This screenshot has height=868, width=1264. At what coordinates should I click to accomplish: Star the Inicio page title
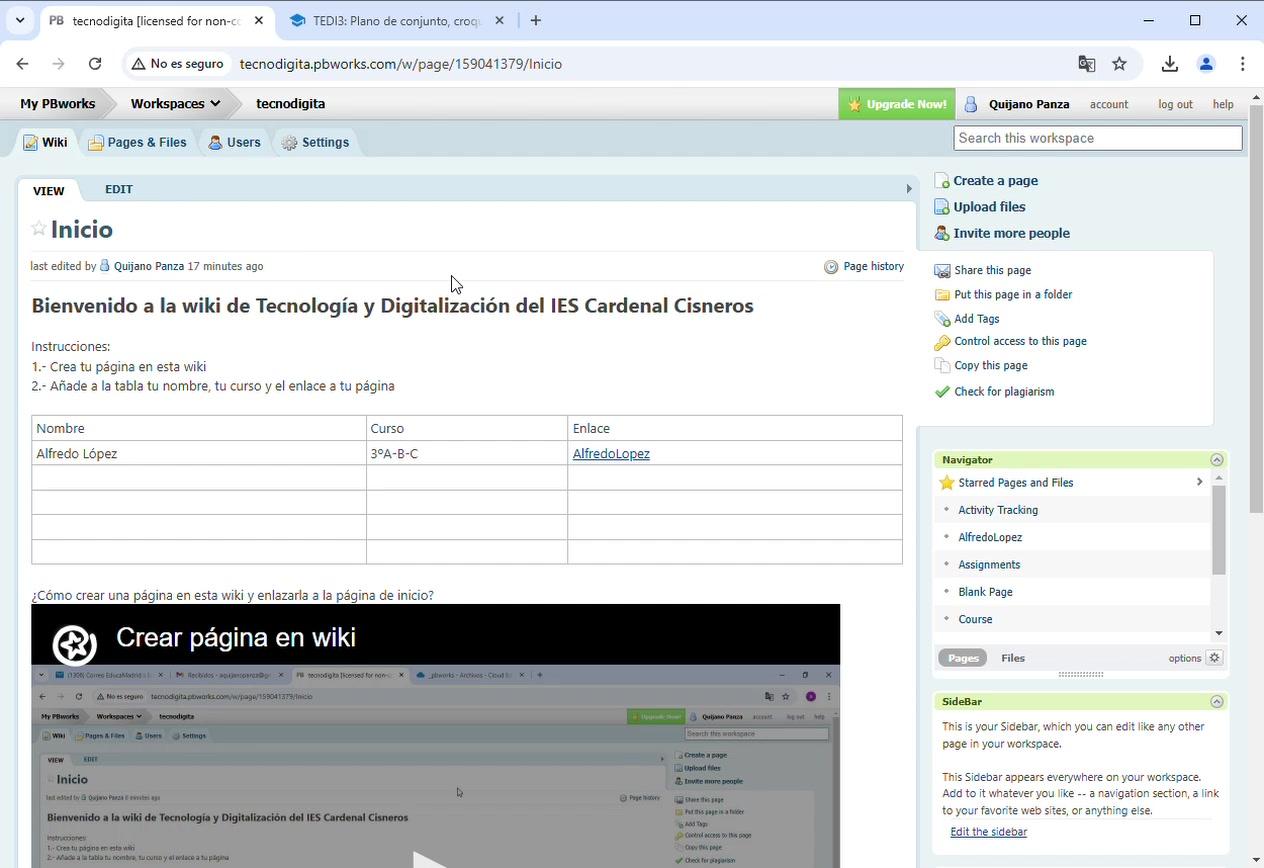pyautogui.click(x=39, y=229)
